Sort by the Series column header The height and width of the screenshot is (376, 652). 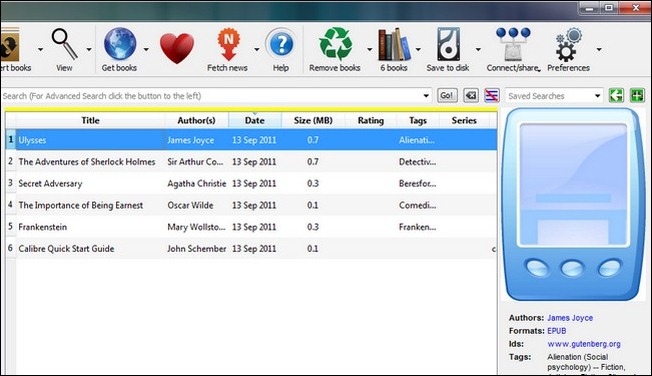point(464,120)
